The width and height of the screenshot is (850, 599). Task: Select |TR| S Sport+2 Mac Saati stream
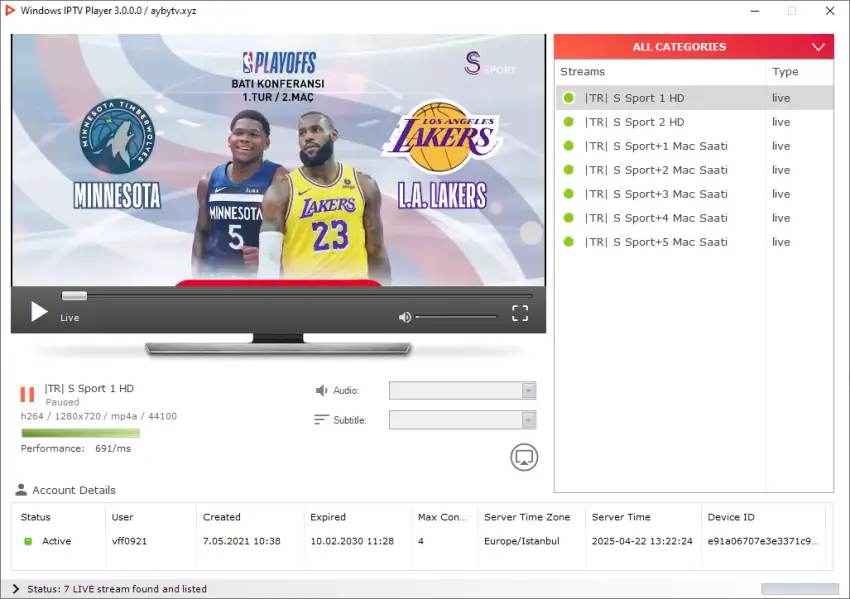(694, 170)
